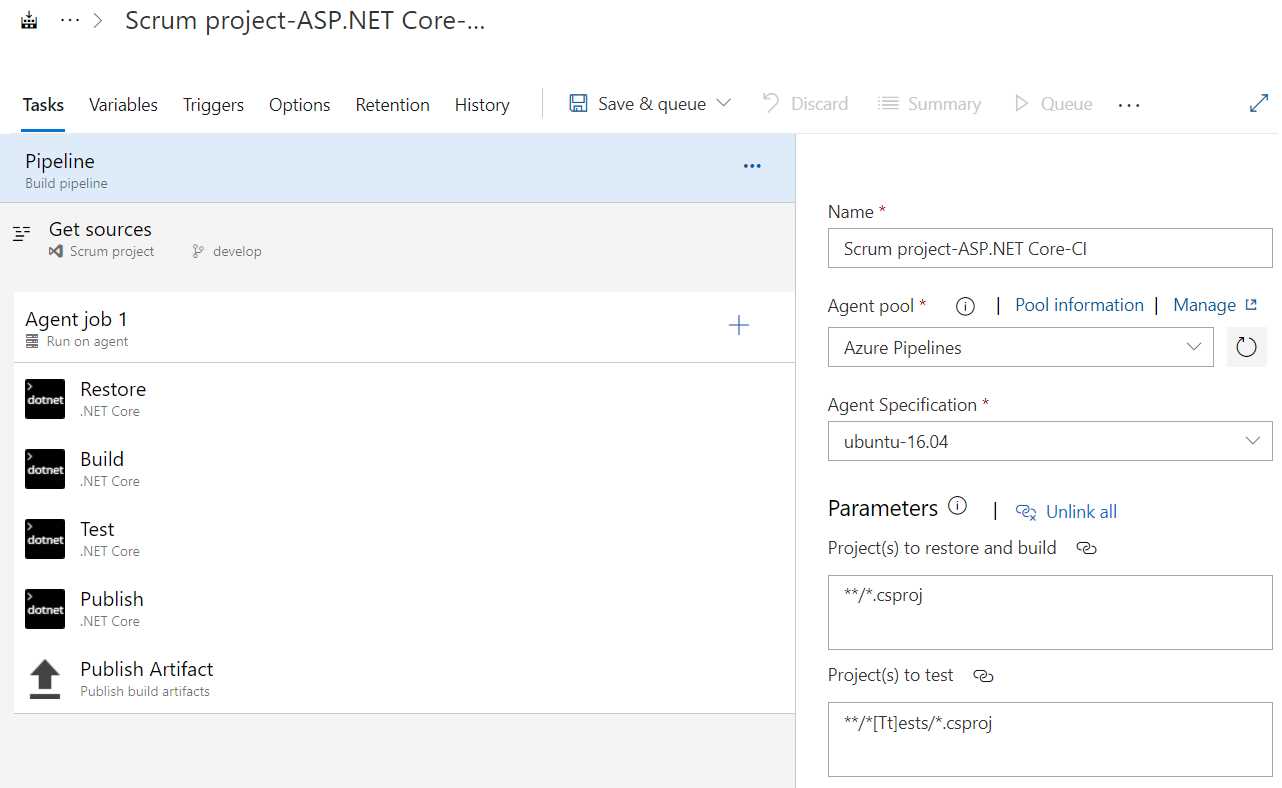Click the Publish Artifact upload arrow icon
The height and width of the screenshot is (788, 1282).
[x=44, y=677]
